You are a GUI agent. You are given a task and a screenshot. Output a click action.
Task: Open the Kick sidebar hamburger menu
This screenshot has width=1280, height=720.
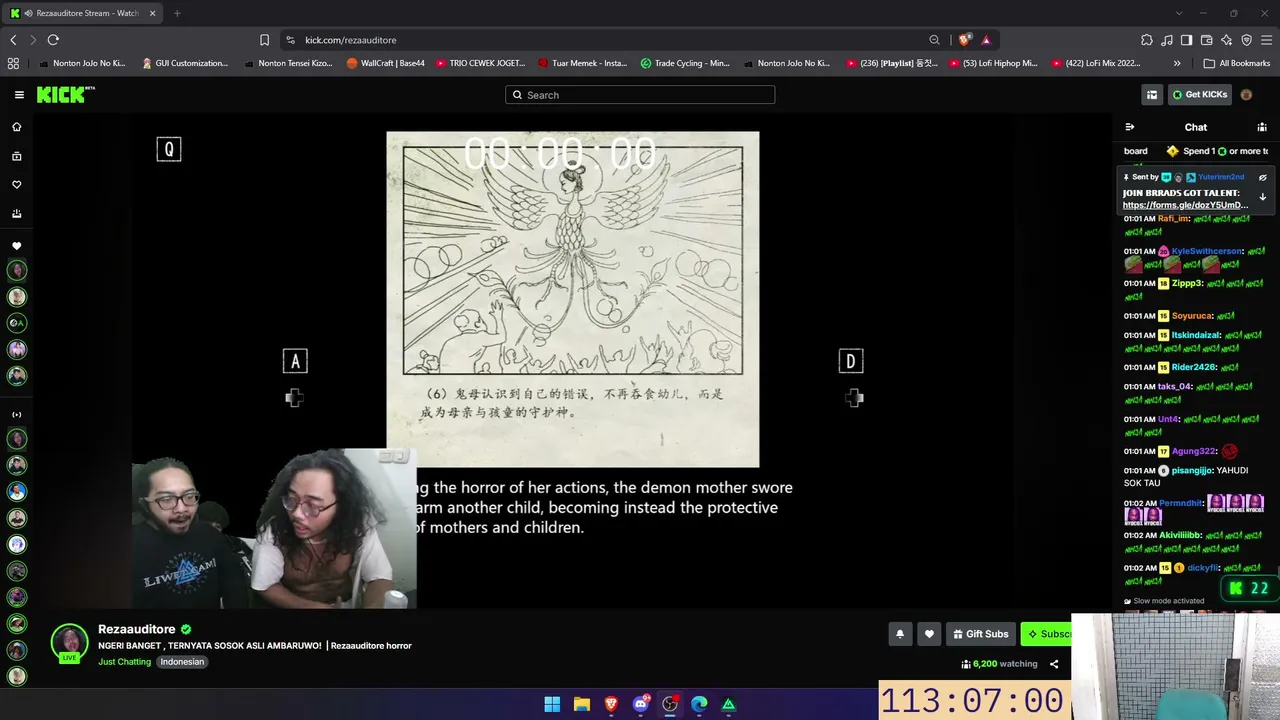click(x=19, y=95)
